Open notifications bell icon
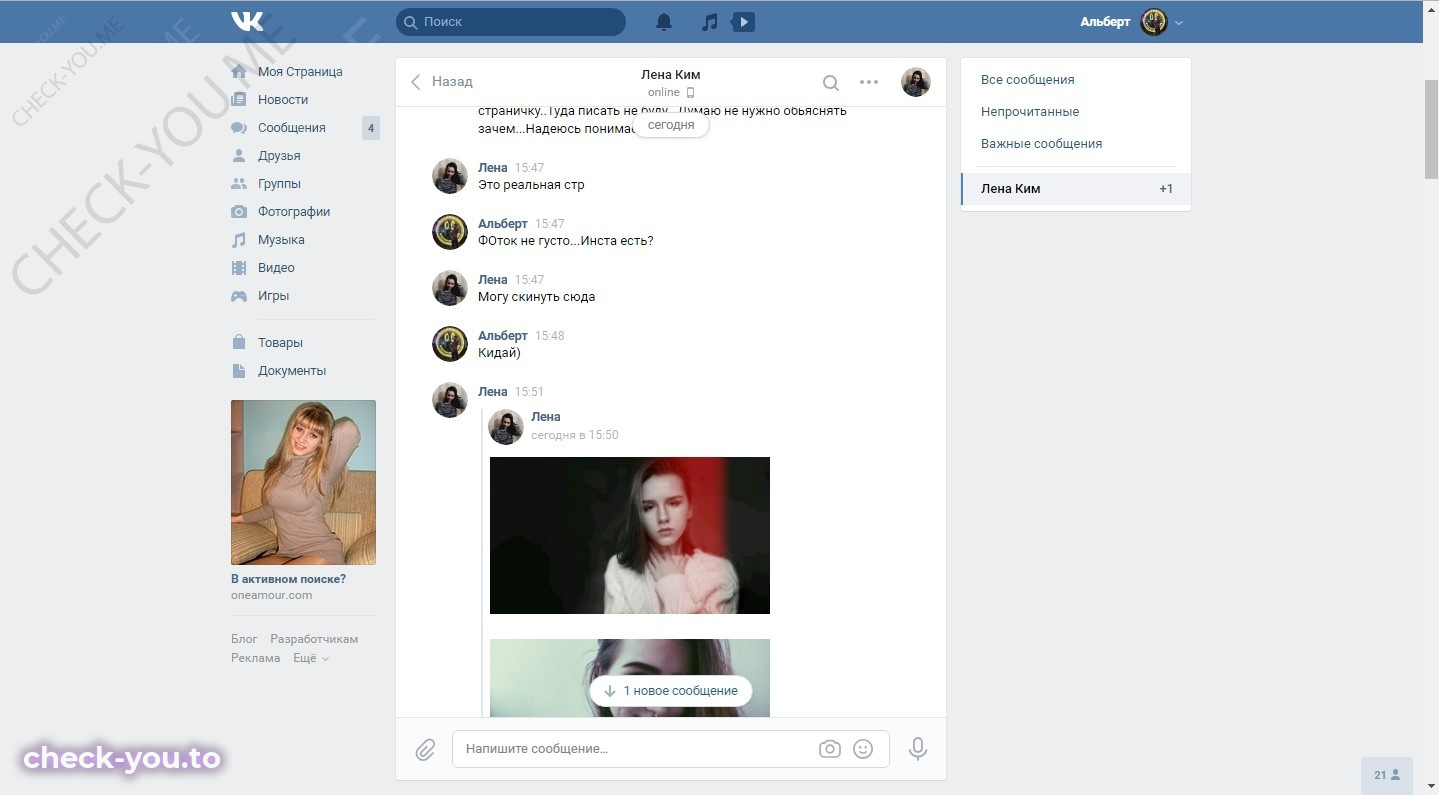 pyautogui.click(x=664, y=22)
